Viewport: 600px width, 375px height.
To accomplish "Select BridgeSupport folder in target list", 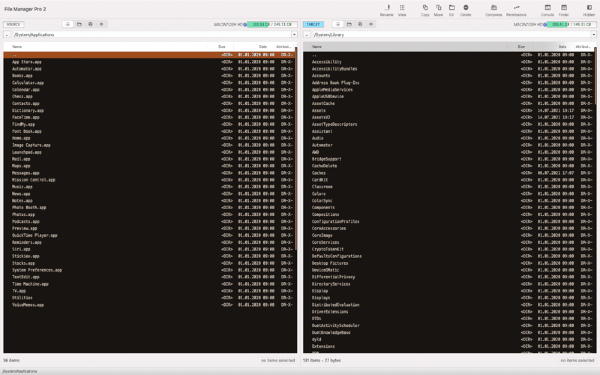I will [449, 159].
